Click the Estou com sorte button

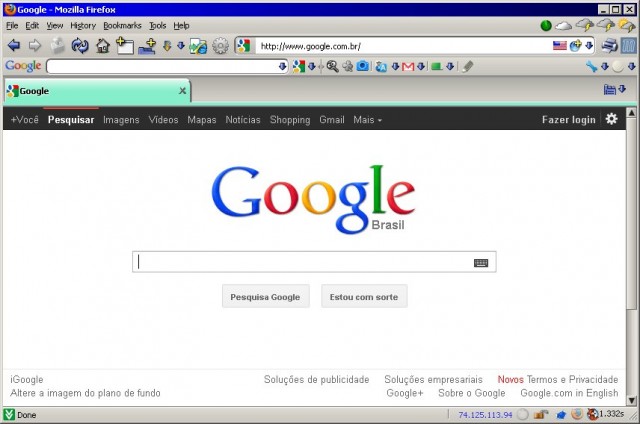pyautogui.click(x=364, y=297)
